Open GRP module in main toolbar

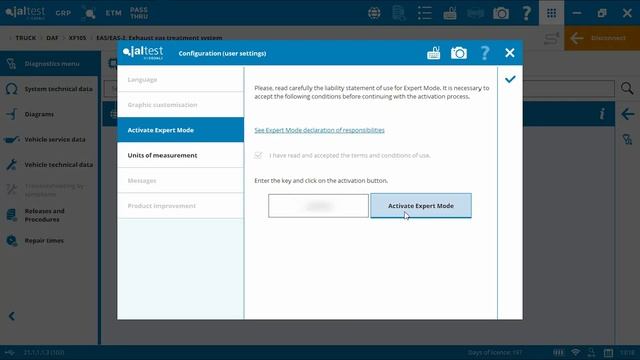[x=63, y=13]
